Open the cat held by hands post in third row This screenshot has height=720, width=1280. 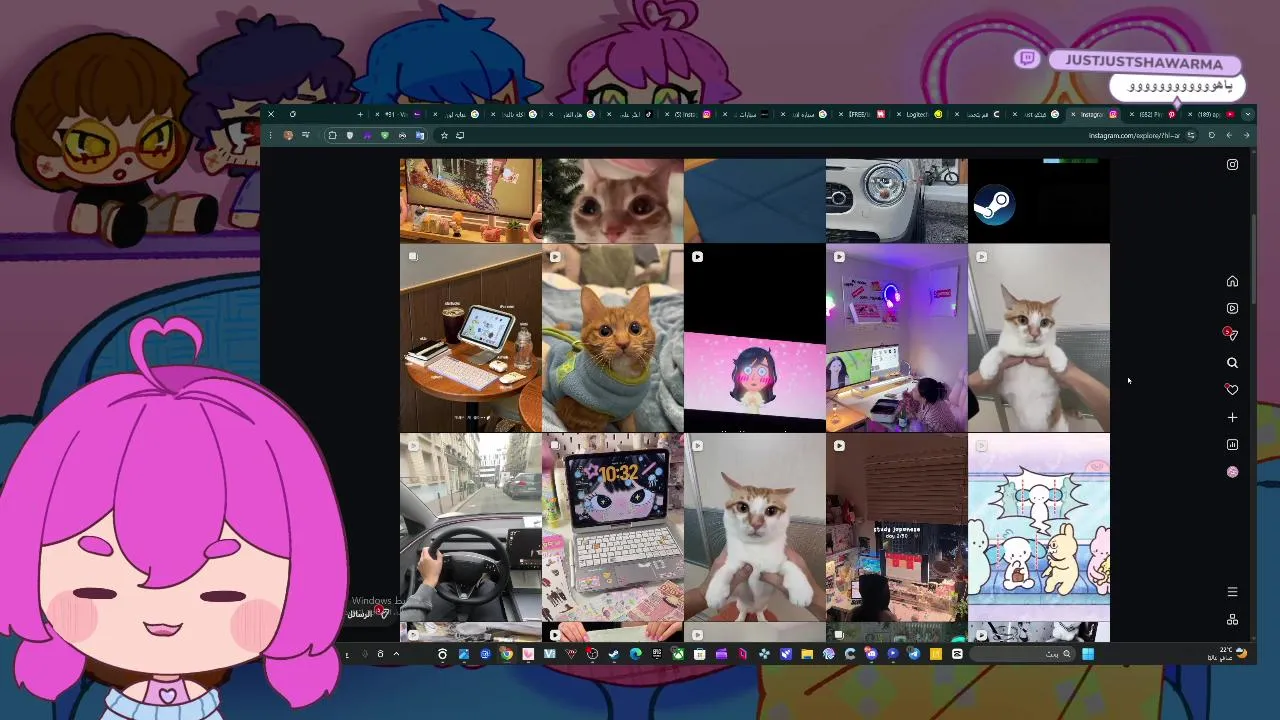[754, 527]
